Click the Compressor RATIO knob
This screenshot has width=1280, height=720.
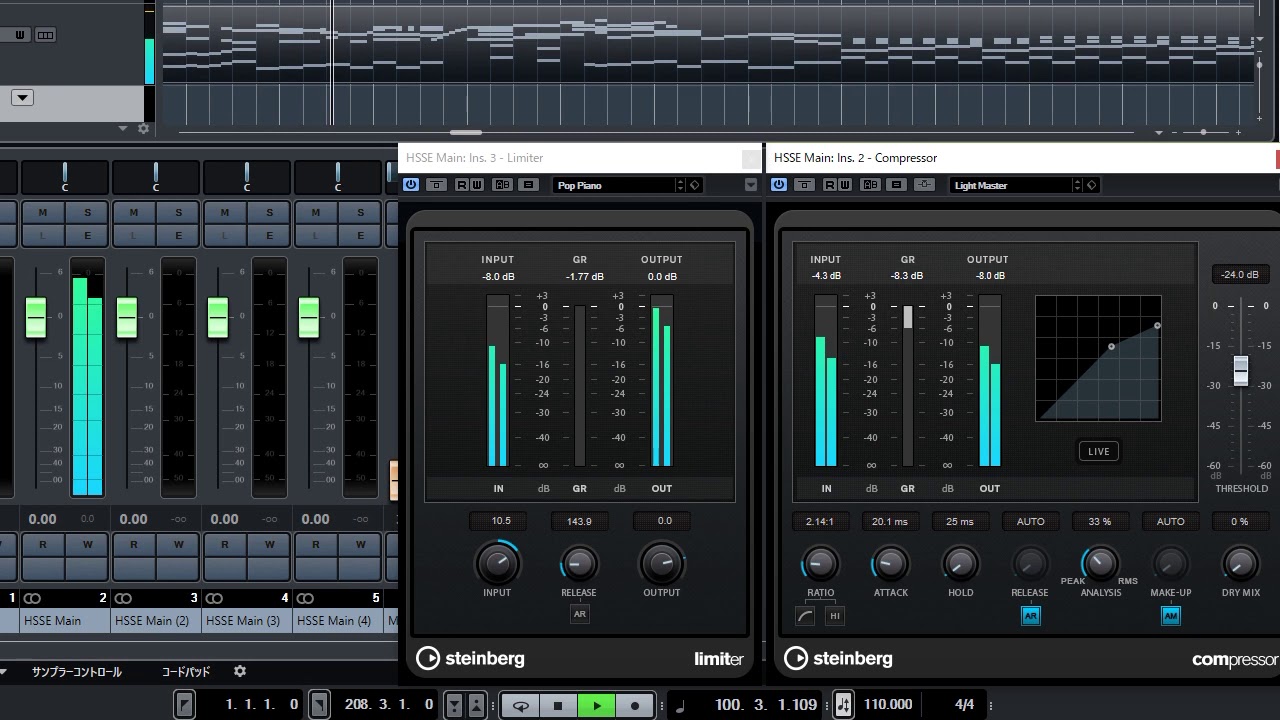click(x=820, y=564)
